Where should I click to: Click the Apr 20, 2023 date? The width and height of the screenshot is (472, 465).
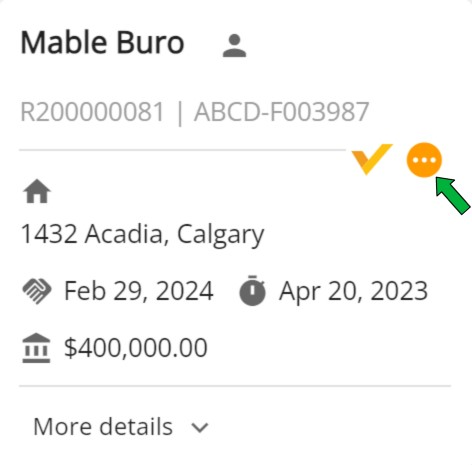pos(353,291)
